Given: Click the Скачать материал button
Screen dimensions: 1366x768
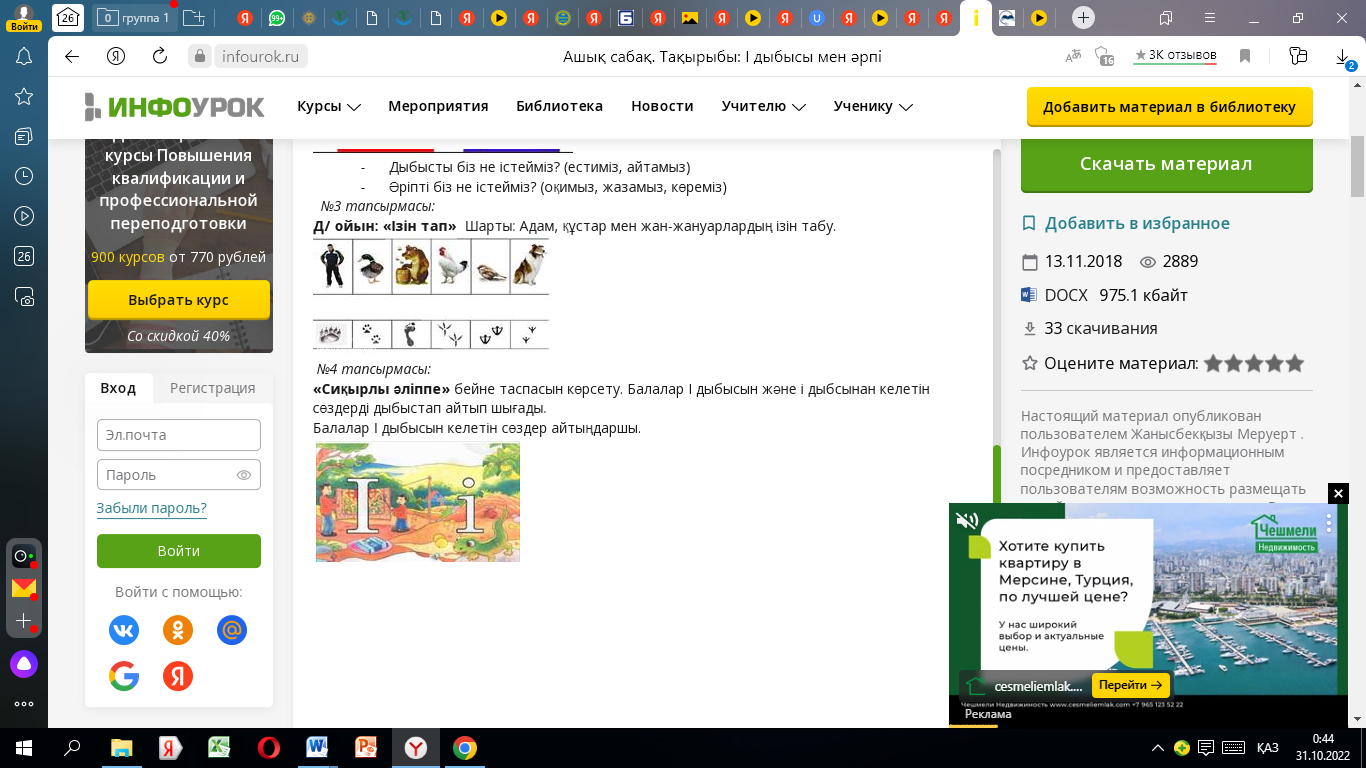Looking at the screenshot, I should pos(1166,164).
